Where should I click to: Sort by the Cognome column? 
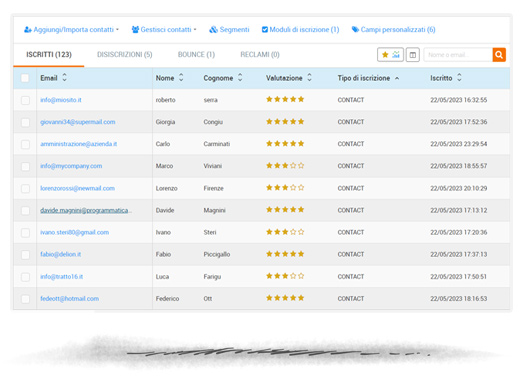click(x=223, y=78)
